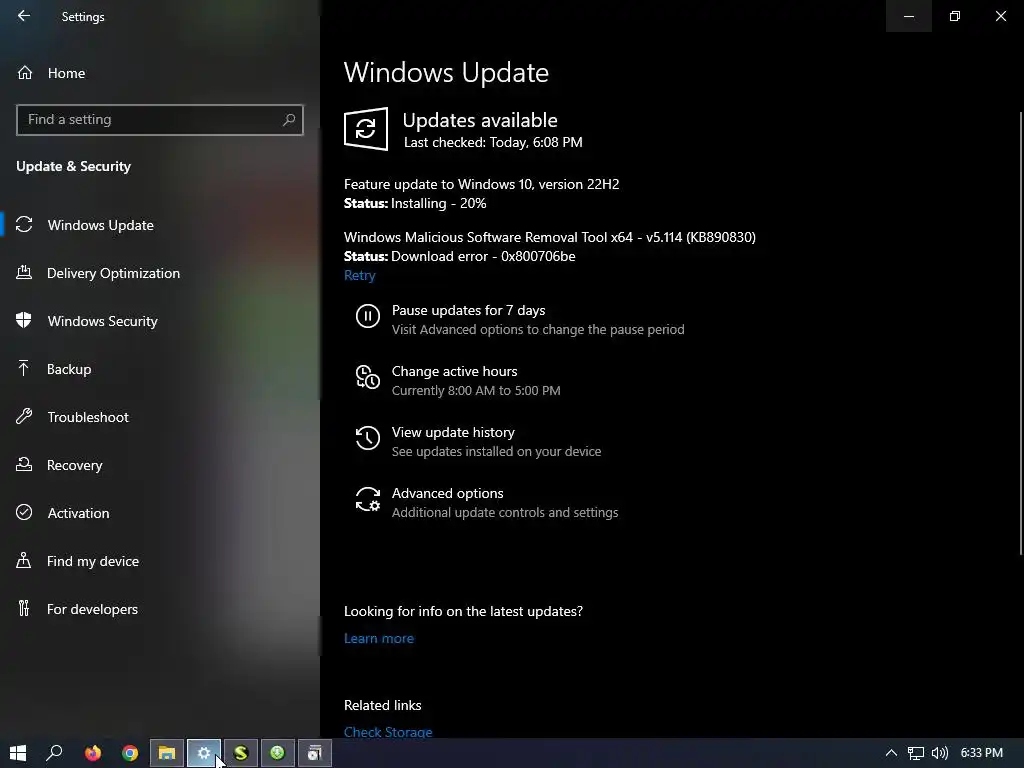
Task: Click the Advanced options gear-sync icon
Action: 368,499
